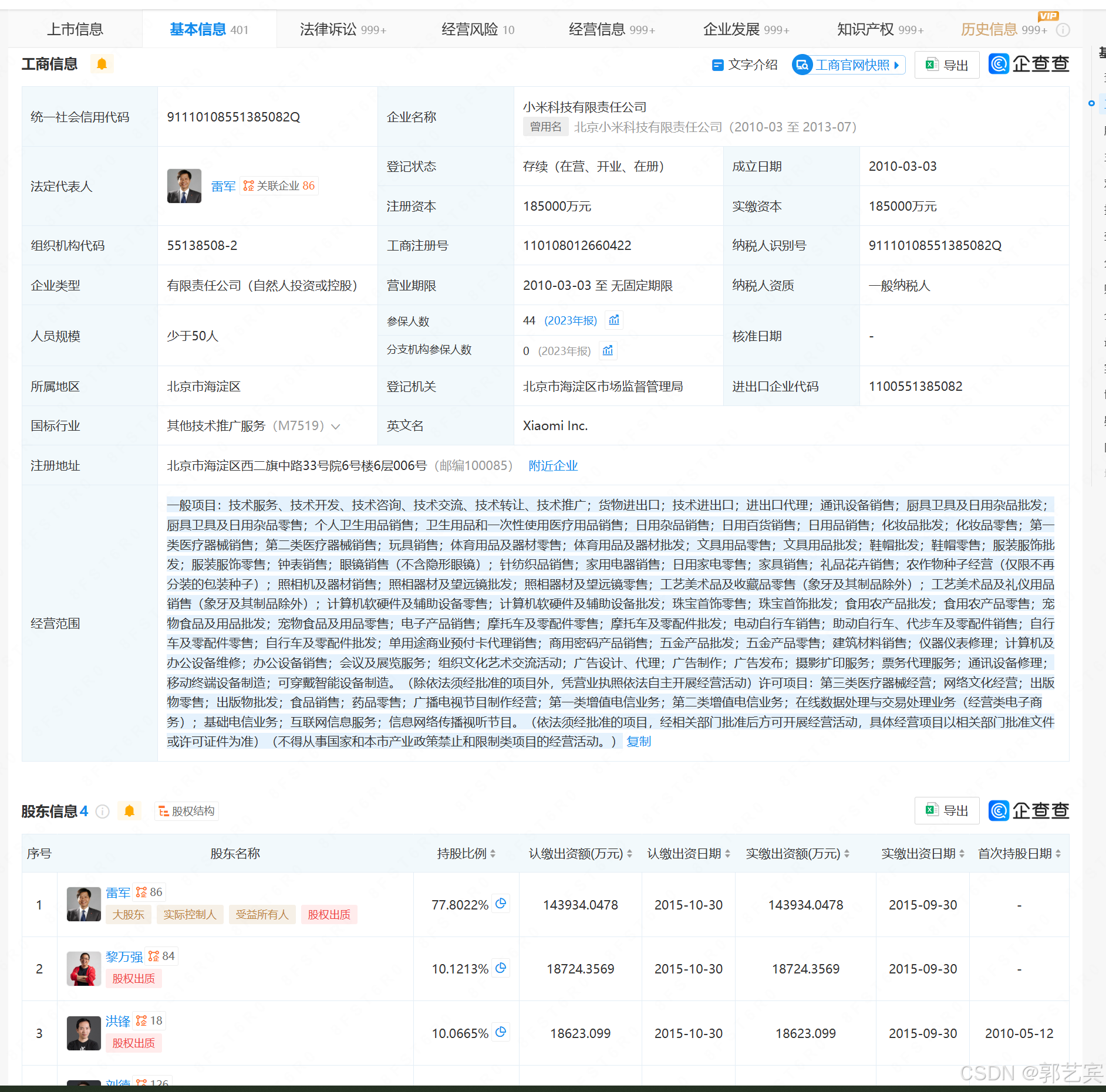Viewport: 1106px width, 1092px height.
Task: Open the 附近企业 link after the address
Action: point(553,465)
